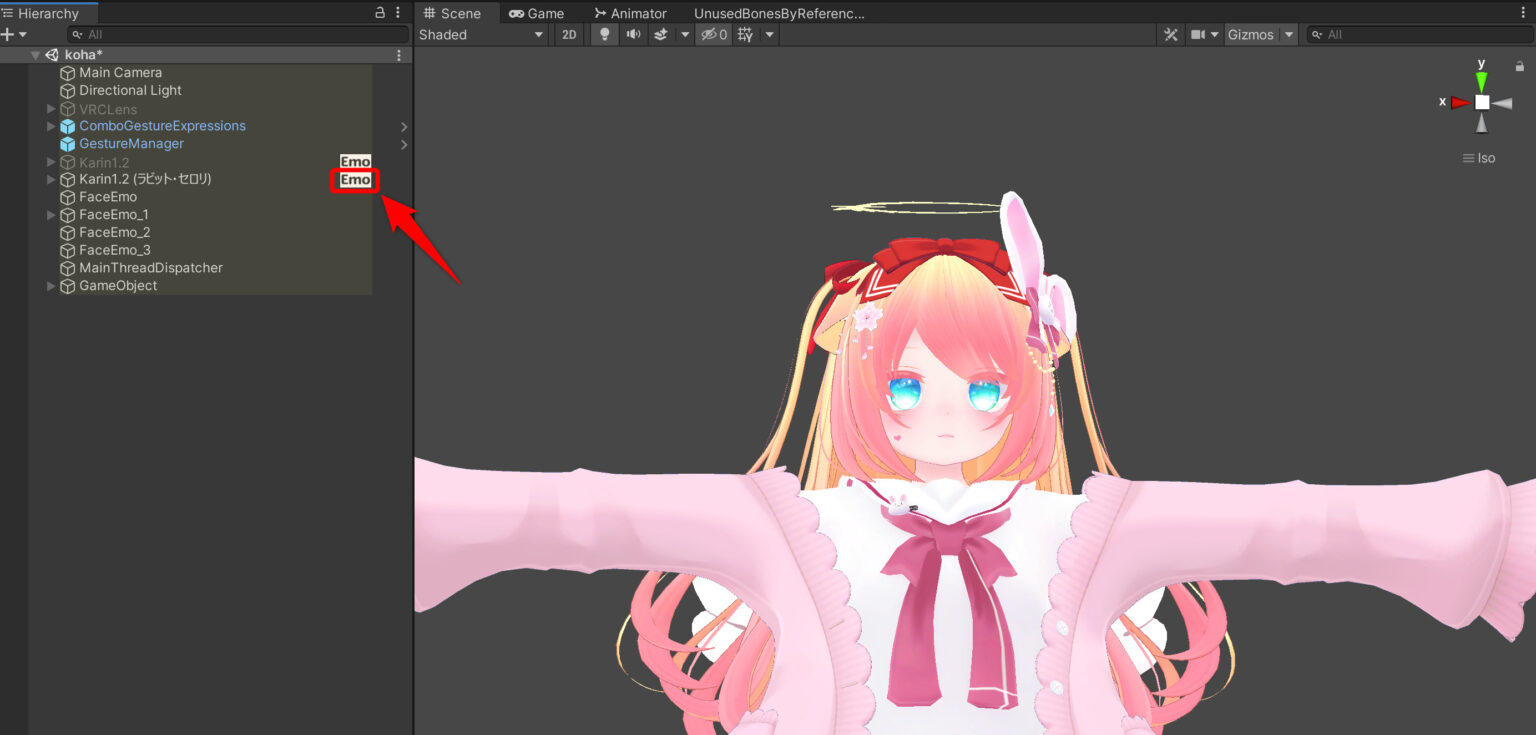Open the Shaded draw mode dropdown
This screenshot has height=735, width=1536.
[x=480, y=34]
